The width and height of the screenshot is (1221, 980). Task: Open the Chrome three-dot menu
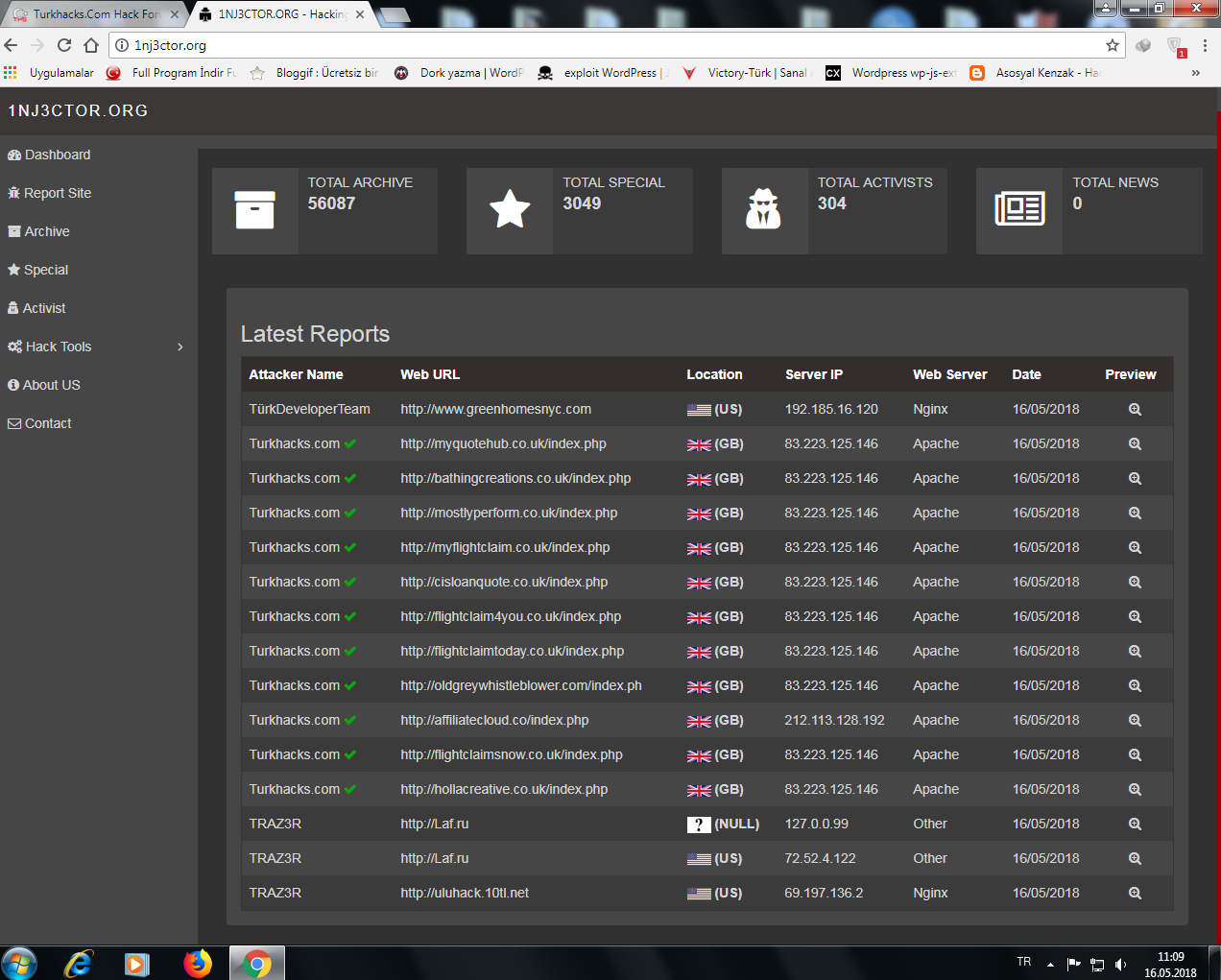[1205, 45]
